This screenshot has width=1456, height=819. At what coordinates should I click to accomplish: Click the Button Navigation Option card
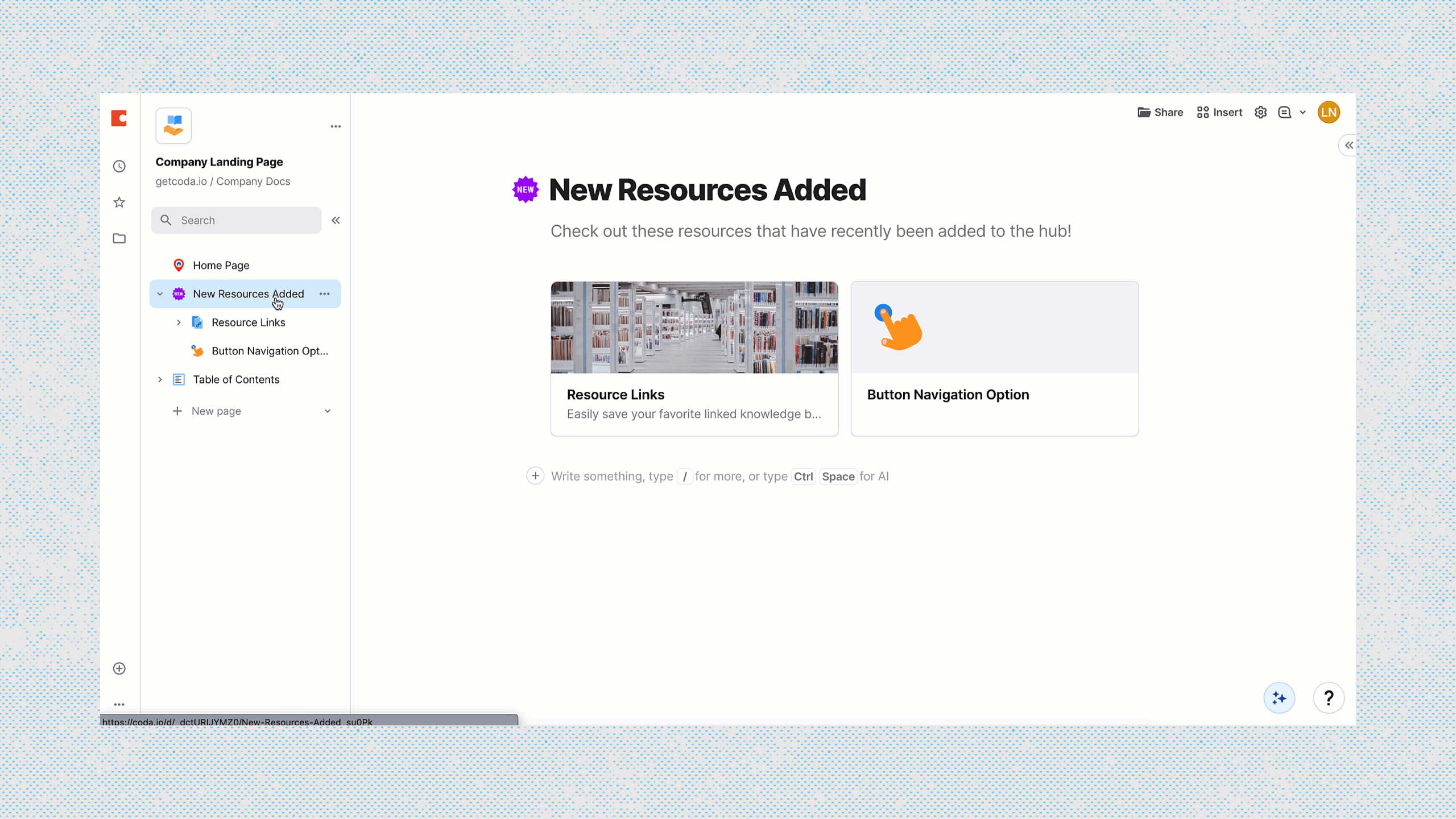(995, 358)
